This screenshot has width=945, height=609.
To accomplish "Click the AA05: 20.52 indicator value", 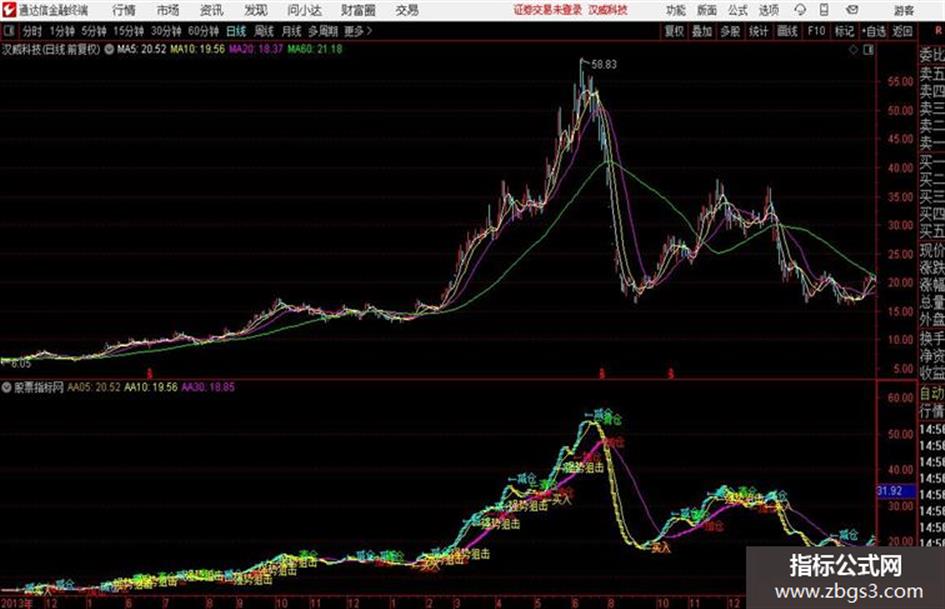I will coord(94,387).
